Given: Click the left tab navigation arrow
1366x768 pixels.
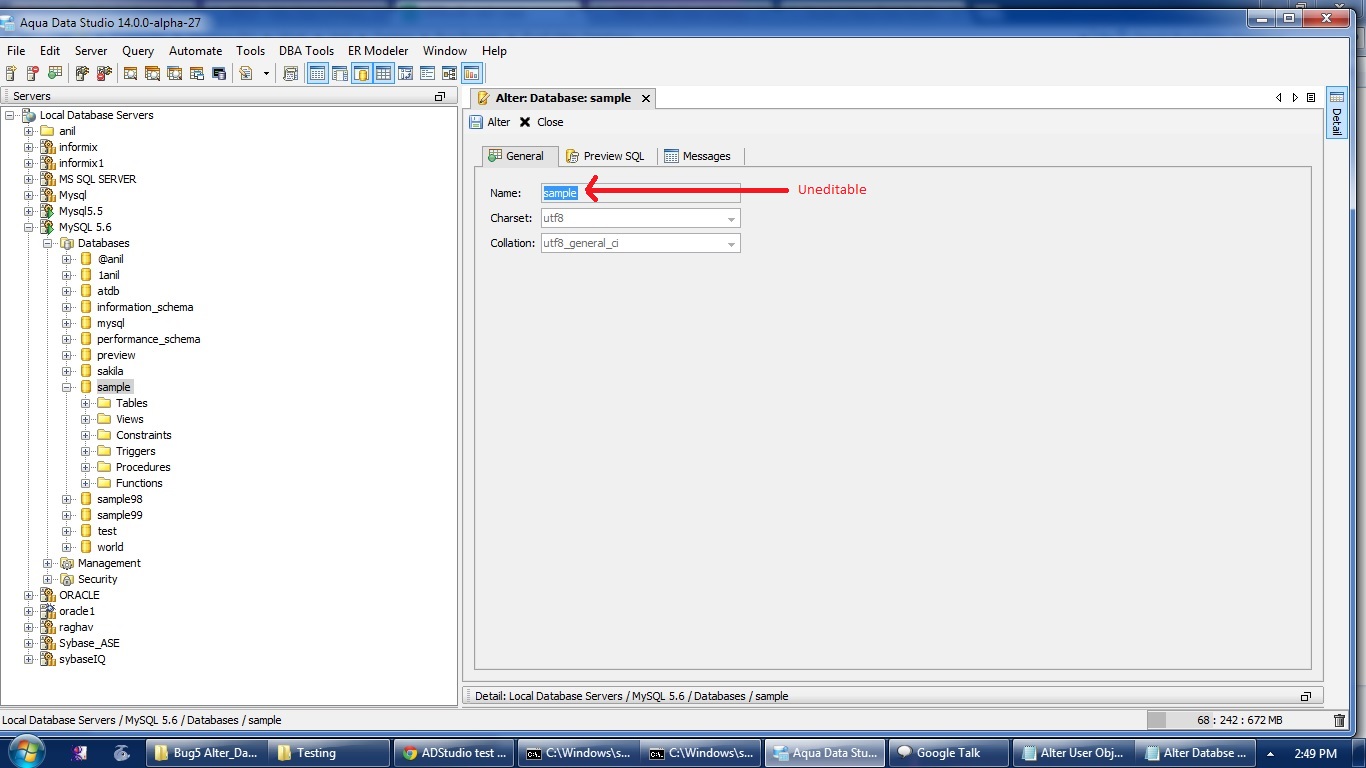Looking at the screenshot, I should [x=1279, y=98].
